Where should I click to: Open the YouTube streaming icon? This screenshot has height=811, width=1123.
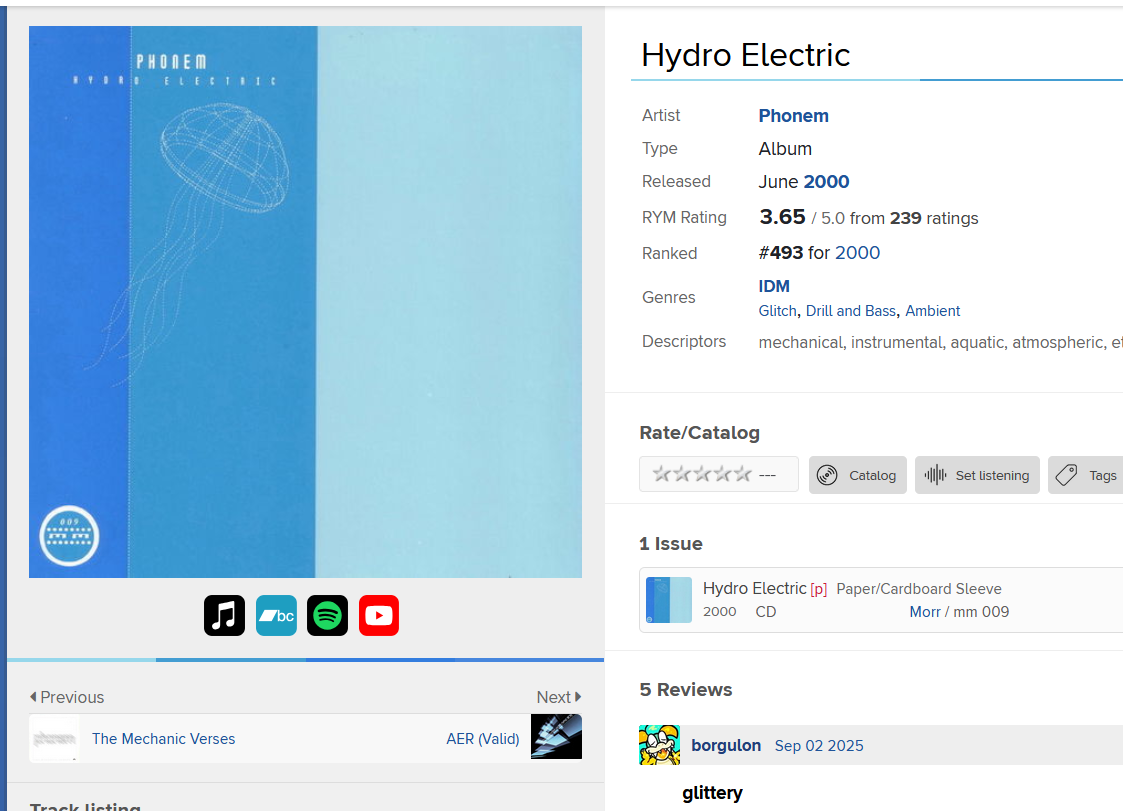pyautogui.click(x=379, y=615)
